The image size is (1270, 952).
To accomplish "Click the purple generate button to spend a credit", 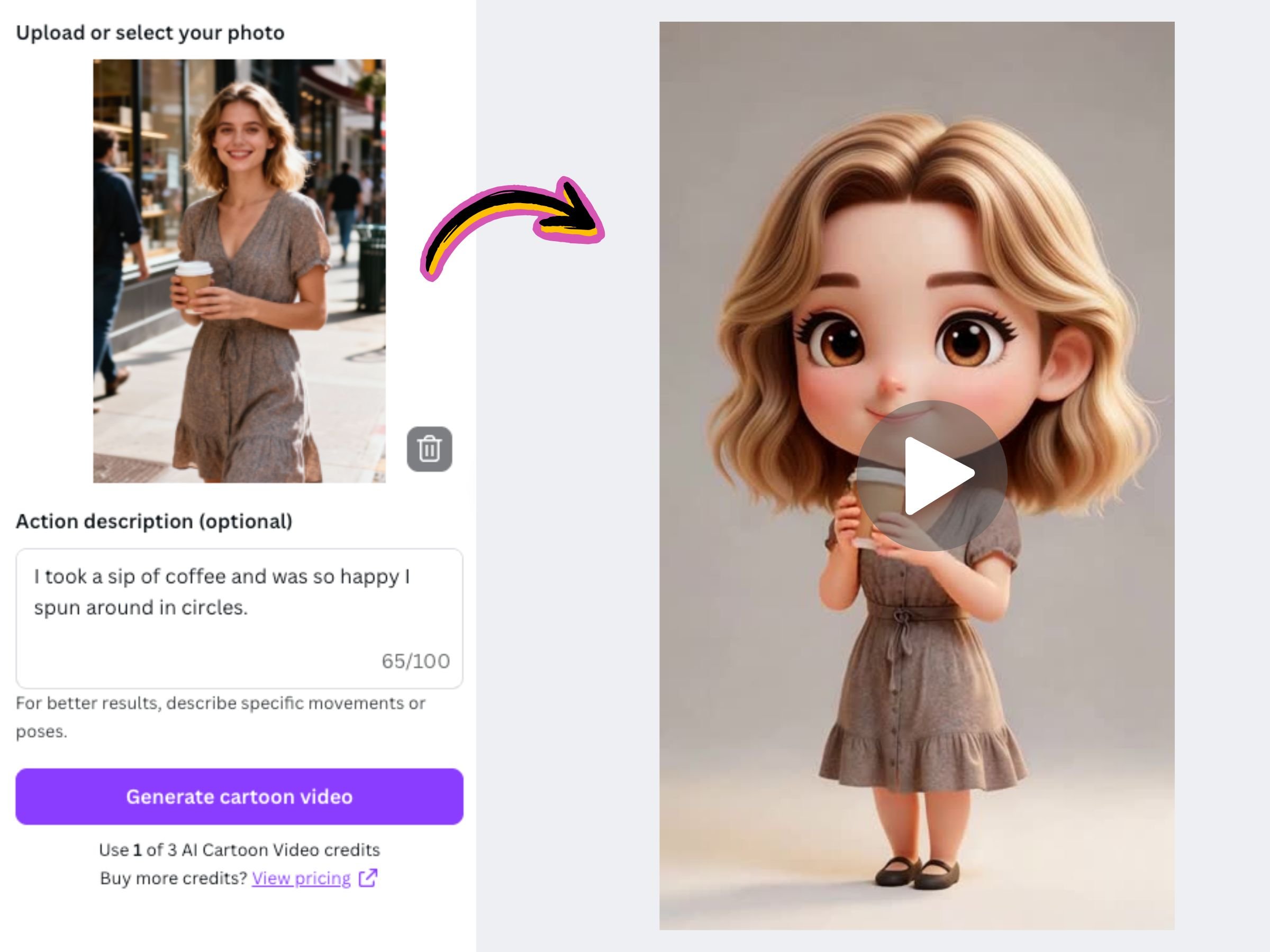I will (239, 797).
